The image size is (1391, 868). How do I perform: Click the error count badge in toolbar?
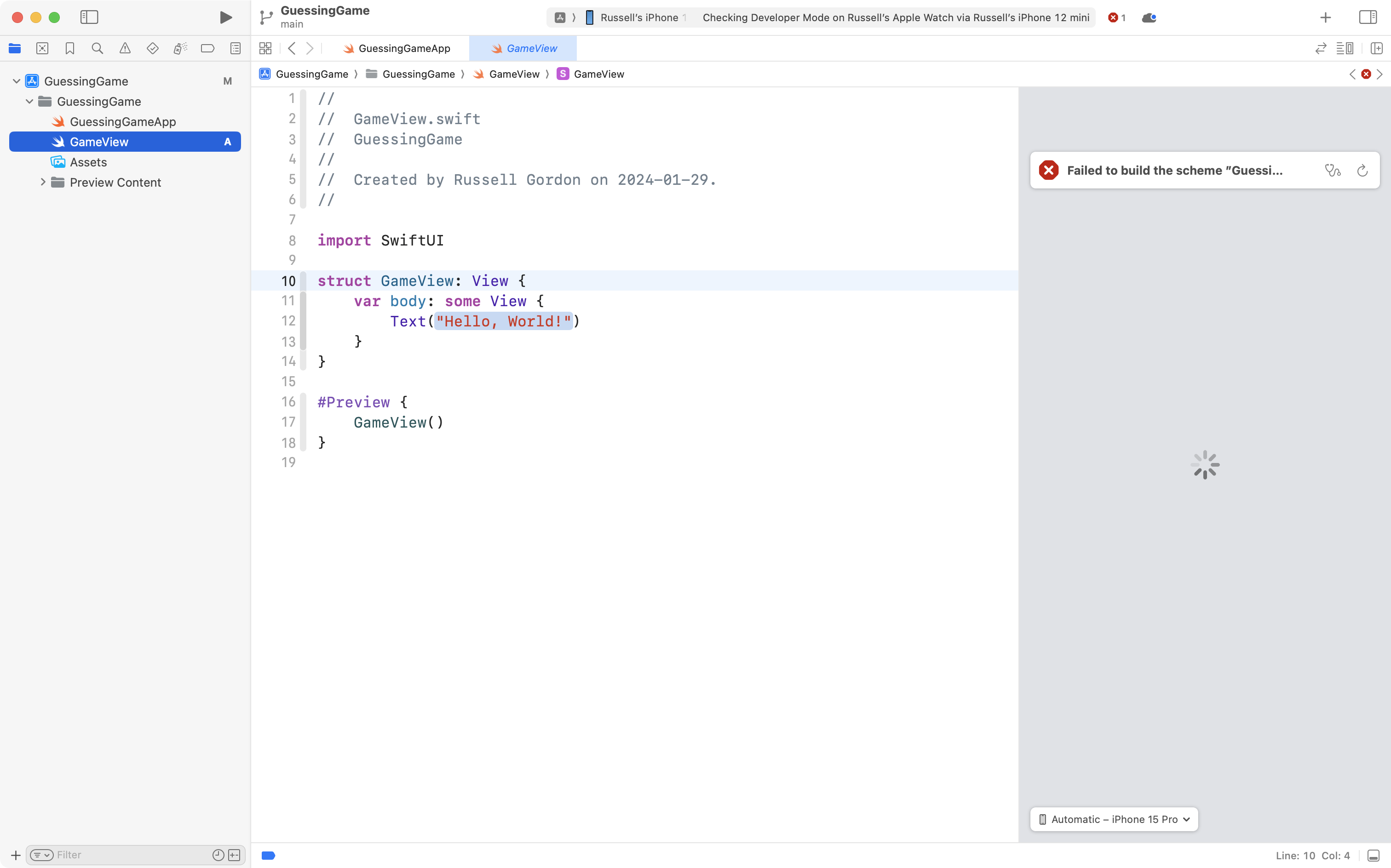click(x=1116, y=17)
